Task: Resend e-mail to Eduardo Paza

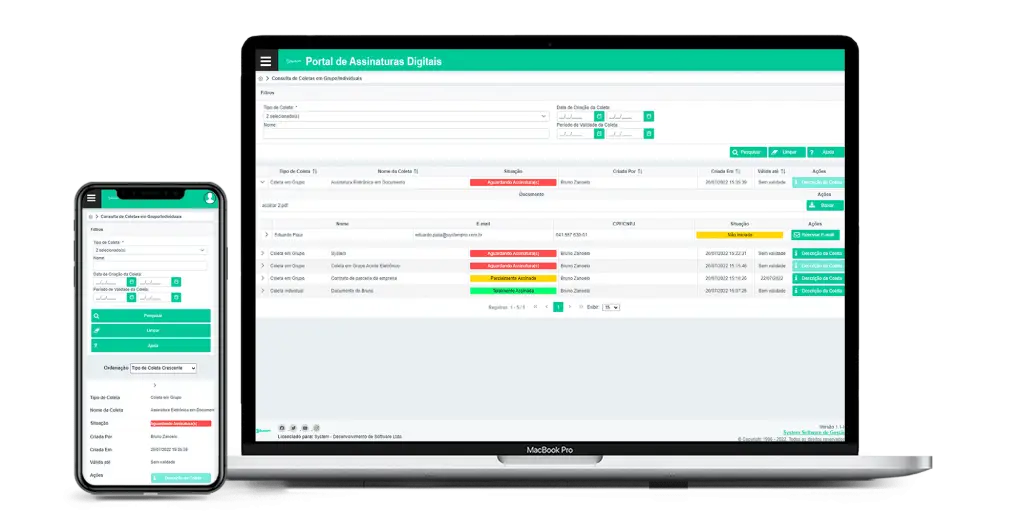Action: [x=816, y=235]
